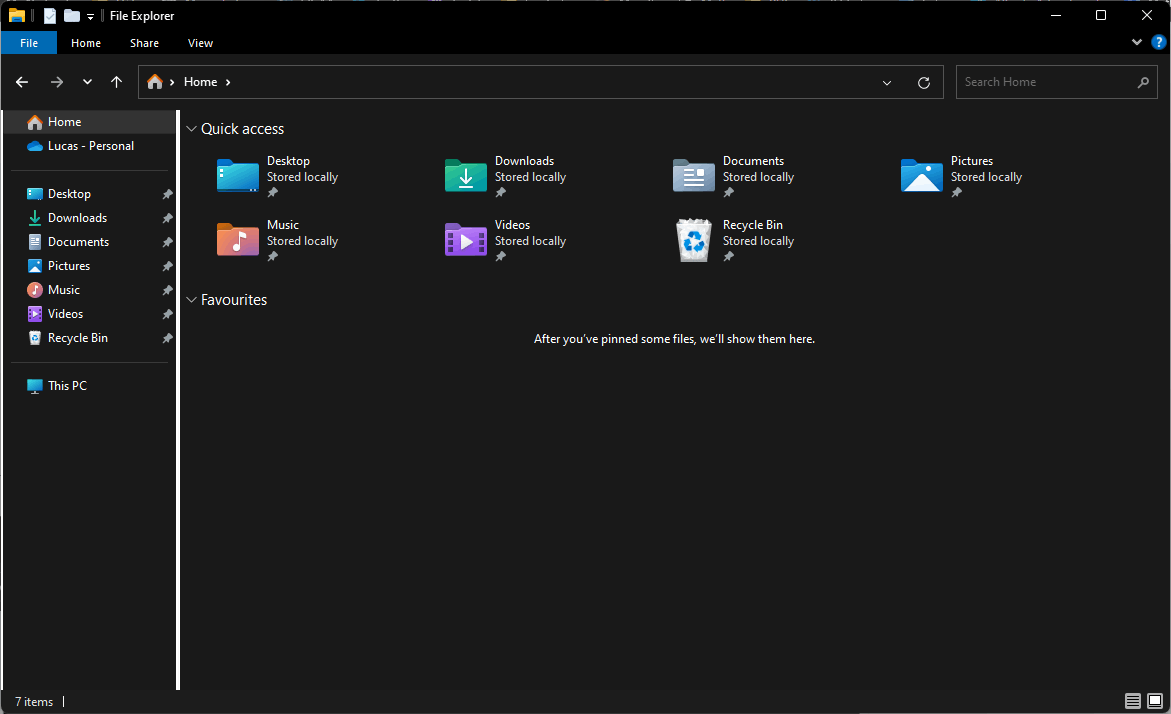
Task: Switch to the View tab
Action: (x=200, y=42)
